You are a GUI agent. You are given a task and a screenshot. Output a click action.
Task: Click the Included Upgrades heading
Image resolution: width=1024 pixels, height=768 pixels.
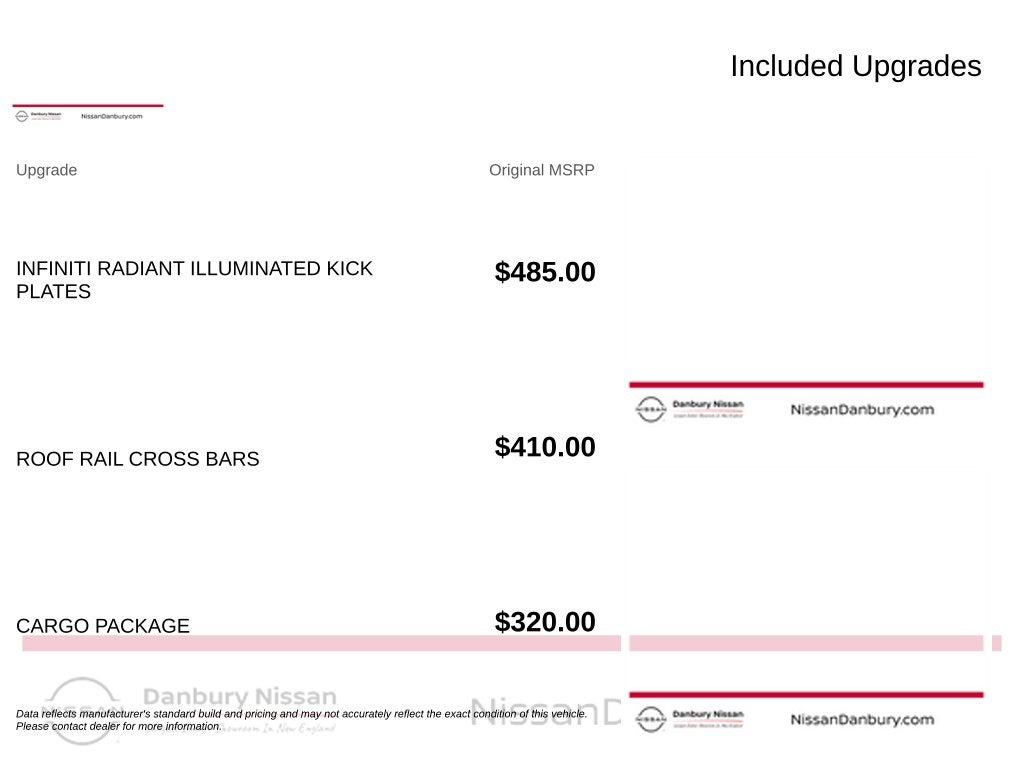click(x=856, y=66)
